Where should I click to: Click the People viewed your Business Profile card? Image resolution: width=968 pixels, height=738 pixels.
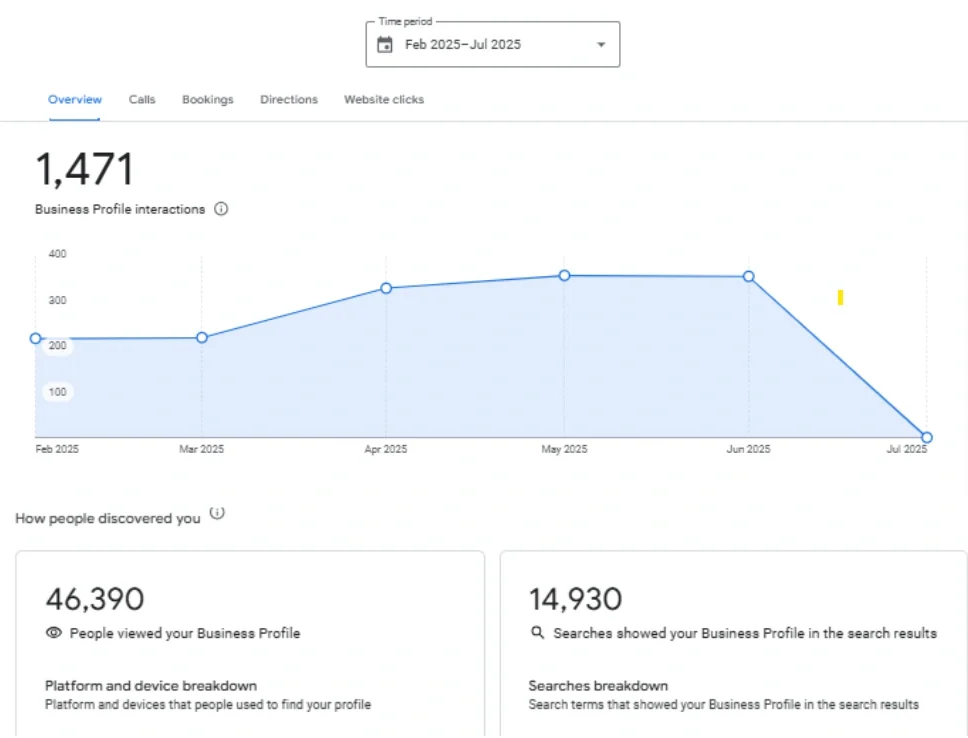point(251,640)
